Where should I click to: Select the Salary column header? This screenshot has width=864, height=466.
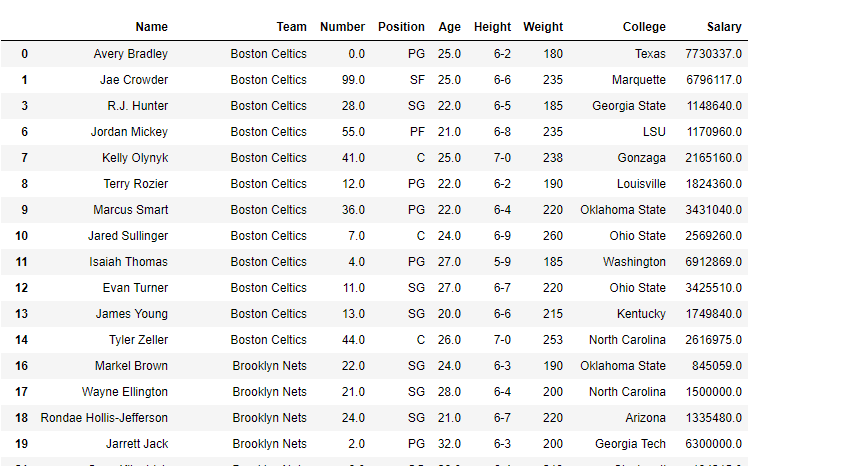(724, 27)
